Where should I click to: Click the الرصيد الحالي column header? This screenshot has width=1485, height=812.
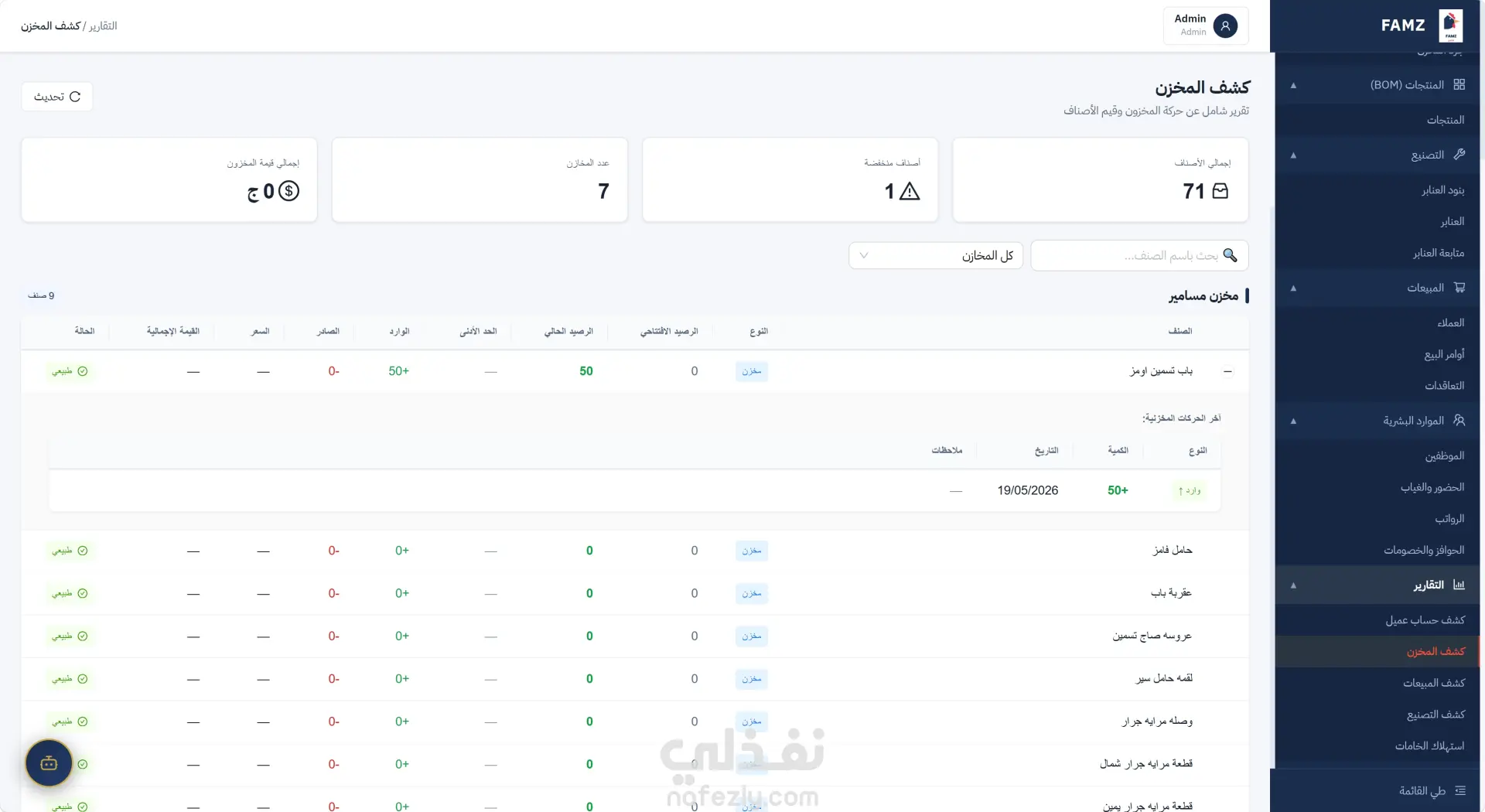pyautogui.click(x=568, y=331)
